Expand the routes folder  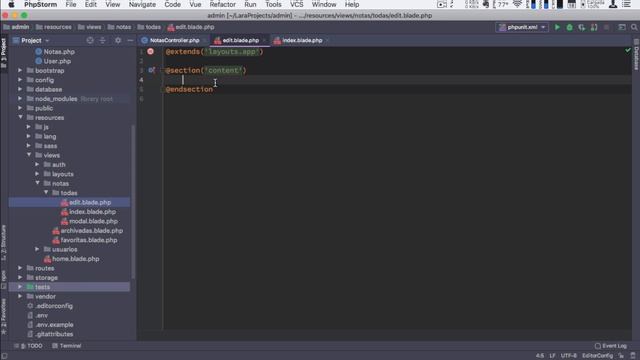[x=20, y=268]
